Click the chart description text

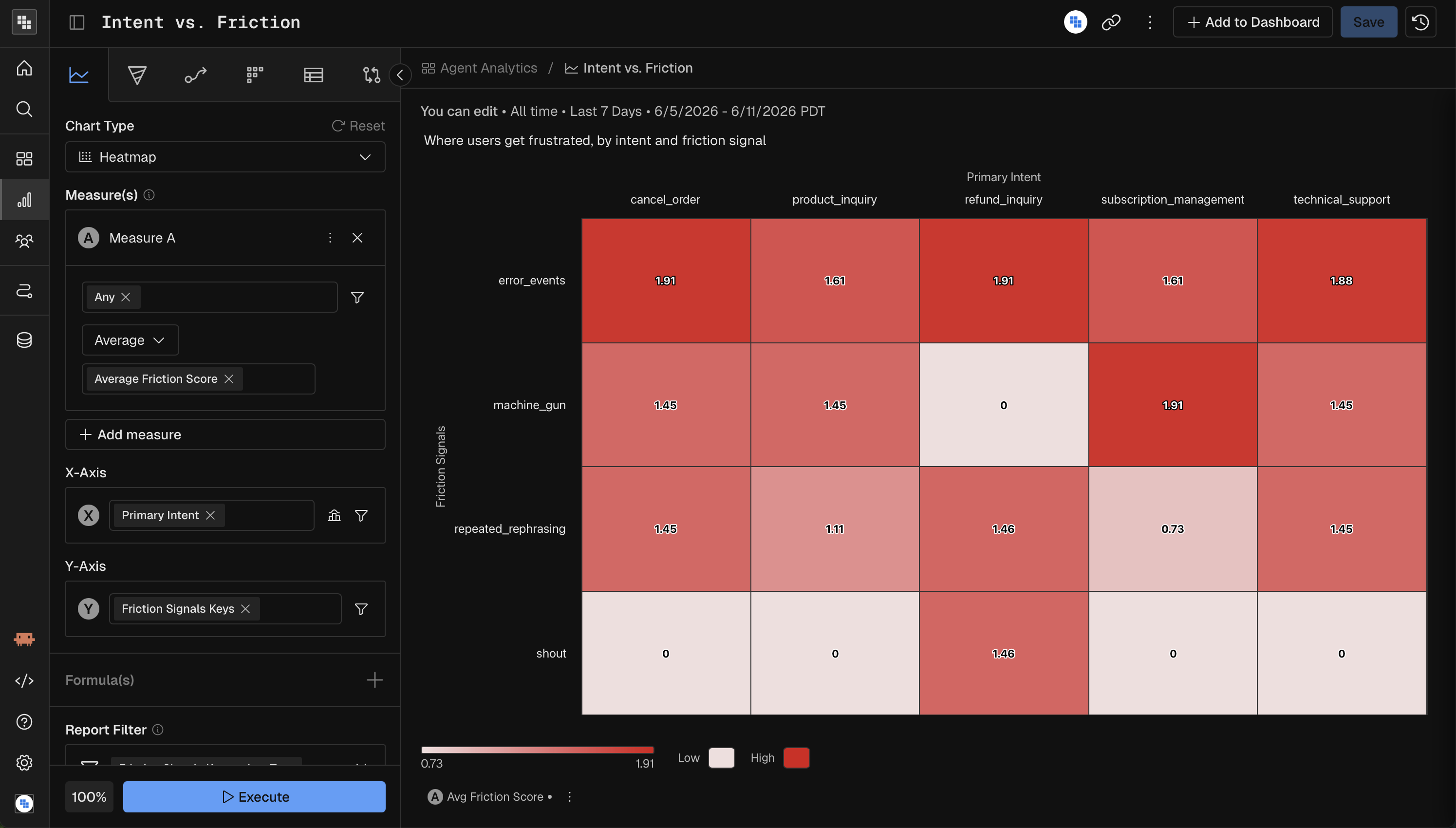click(595, 140)
